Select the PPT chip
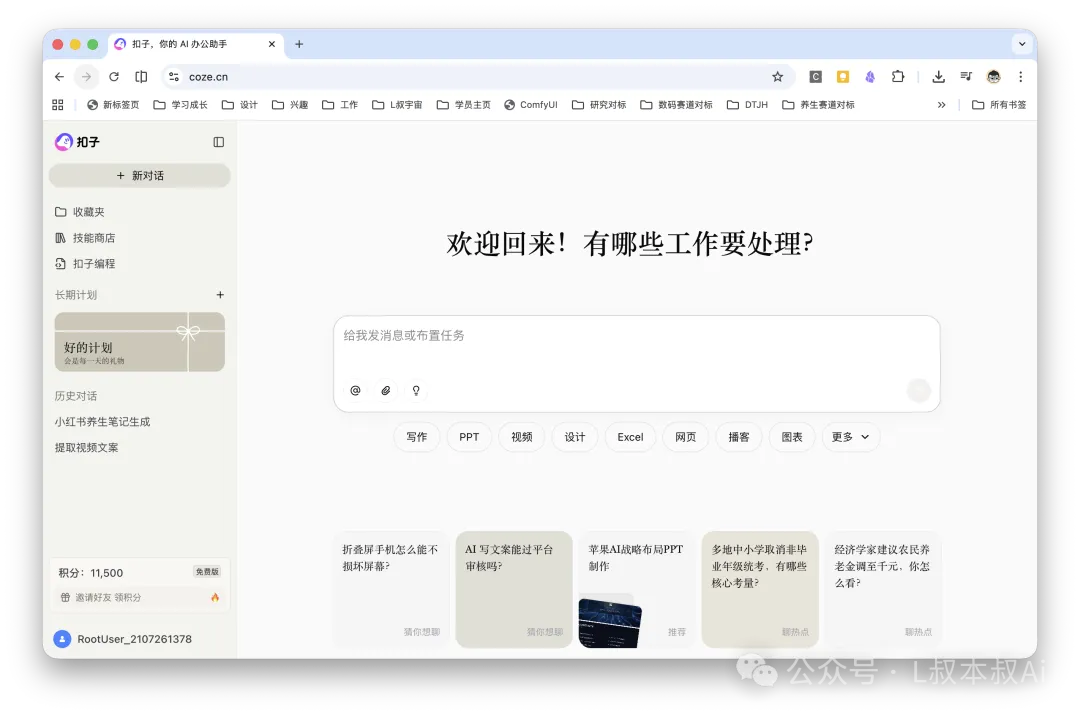 469,437
